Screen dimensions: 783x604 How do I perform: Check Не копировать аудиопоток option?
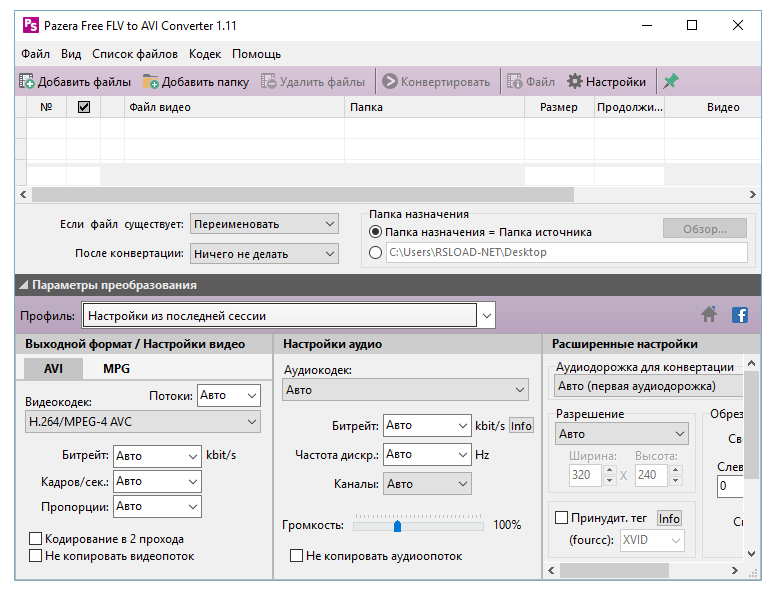tap(296, 555)
